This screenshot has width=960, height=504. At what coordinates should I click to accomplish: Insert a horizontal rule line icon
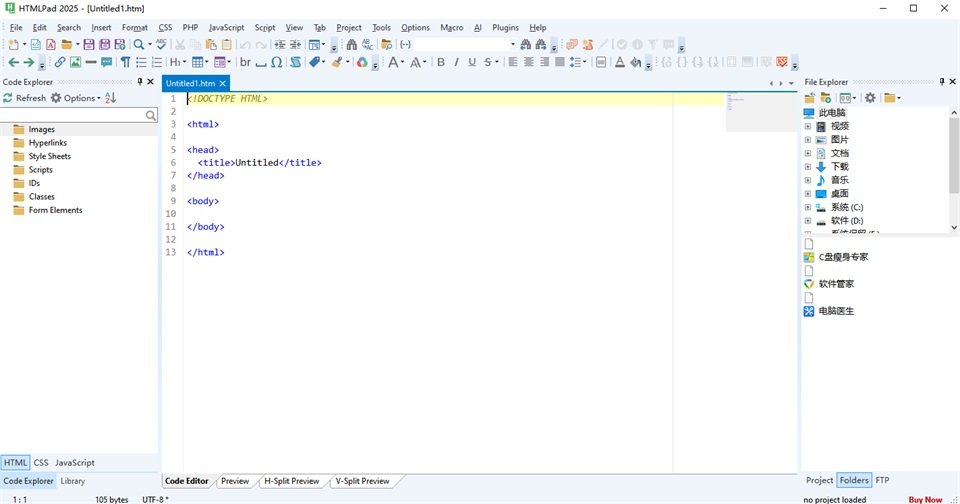91,62
